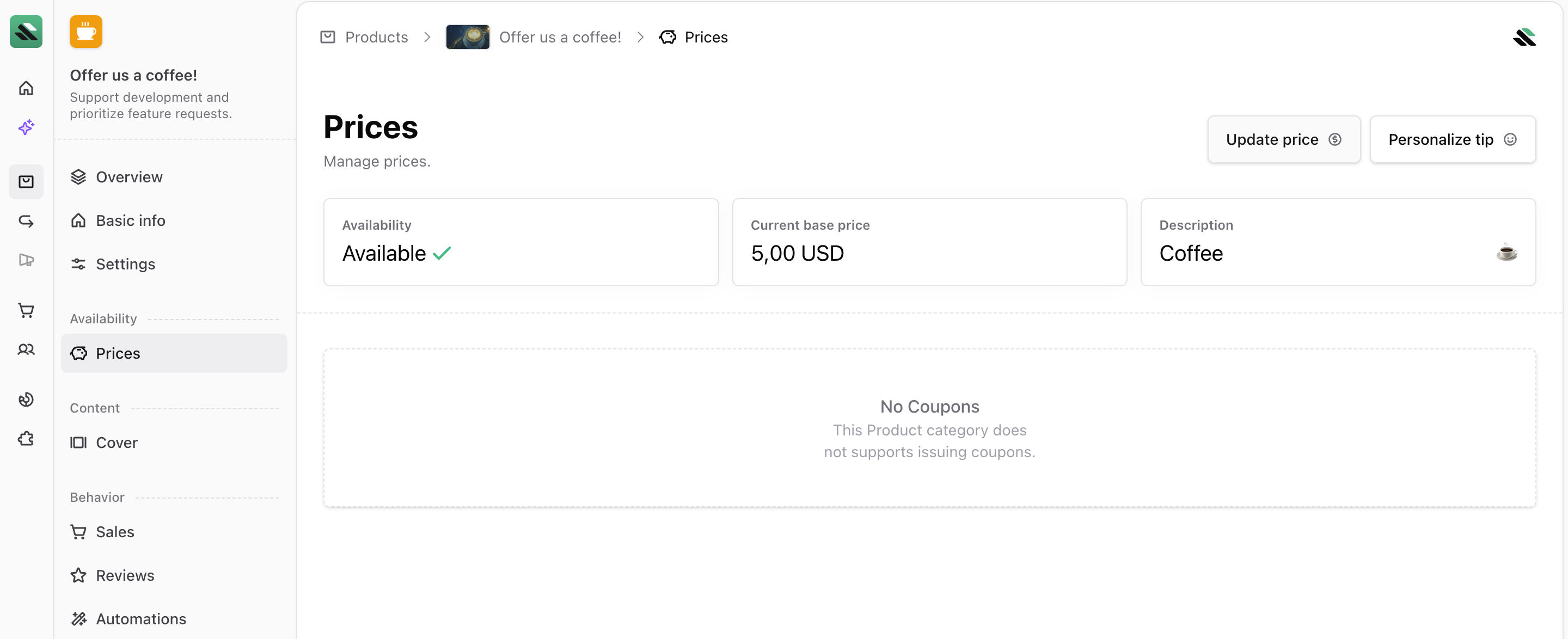Image resolution: width=1568 pixels, height=639 pixels.
Task: Click the Personalize tip button
Action: tap(1453, 139)
